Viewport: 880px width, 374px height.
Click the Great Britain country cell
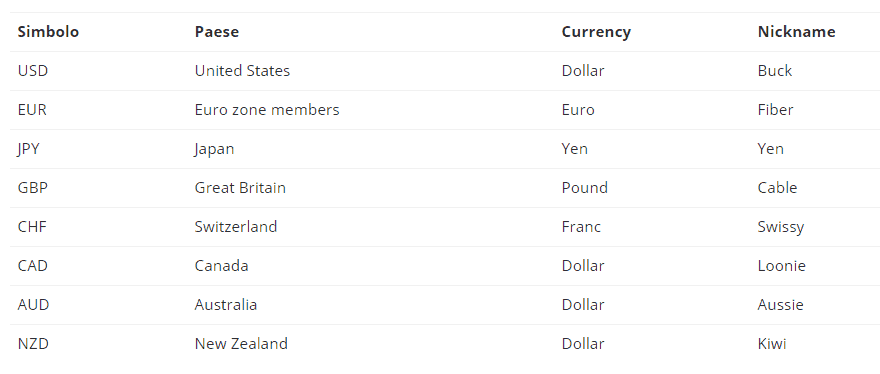pos(240,188)
